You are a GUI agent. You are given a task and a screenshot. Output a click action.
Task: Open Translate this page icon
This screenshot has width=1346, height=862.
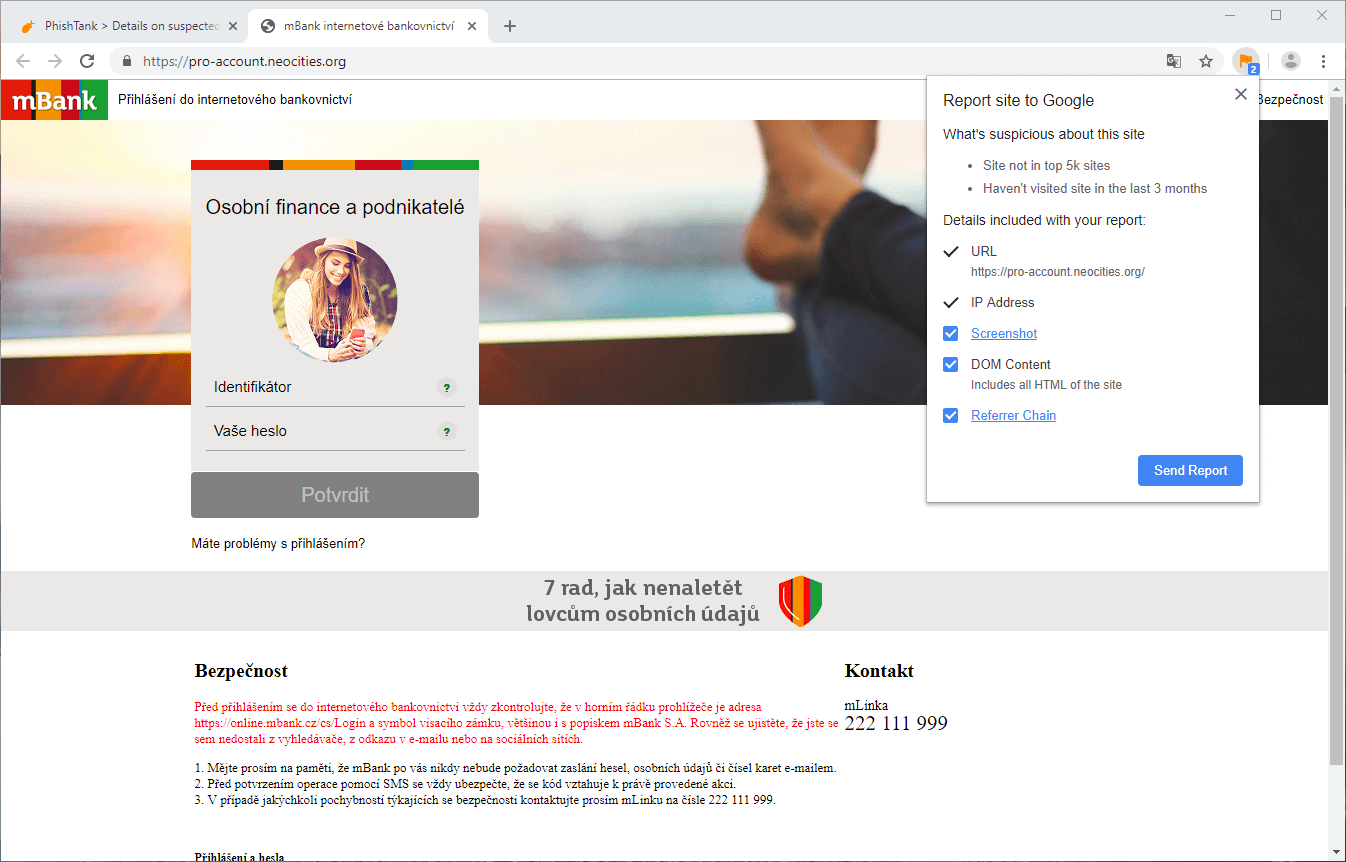click(x=1174, y=61)
